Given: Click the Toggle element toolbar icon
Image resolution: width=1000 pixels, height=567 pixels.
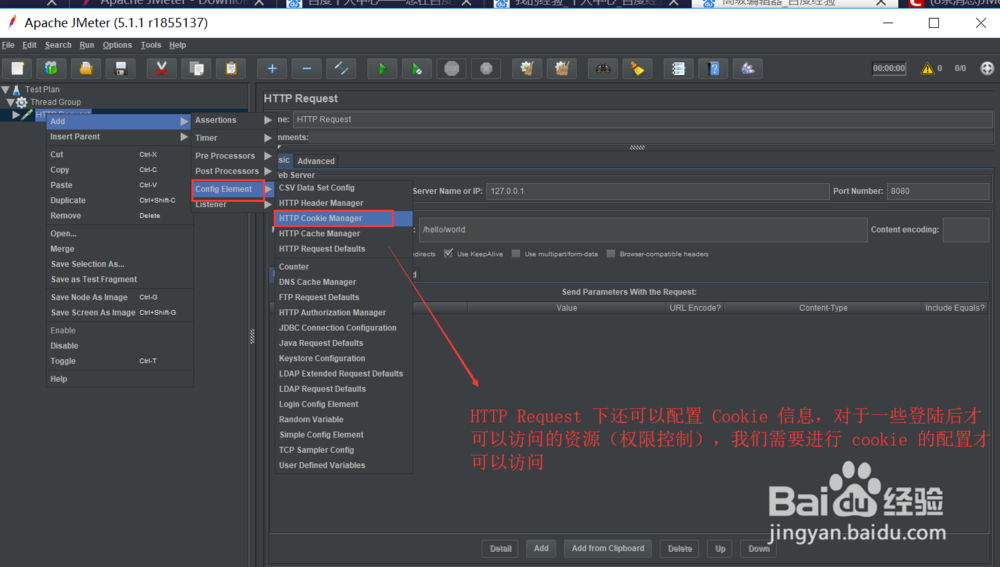Looking at the screenshot, I should tap(341, 68).
